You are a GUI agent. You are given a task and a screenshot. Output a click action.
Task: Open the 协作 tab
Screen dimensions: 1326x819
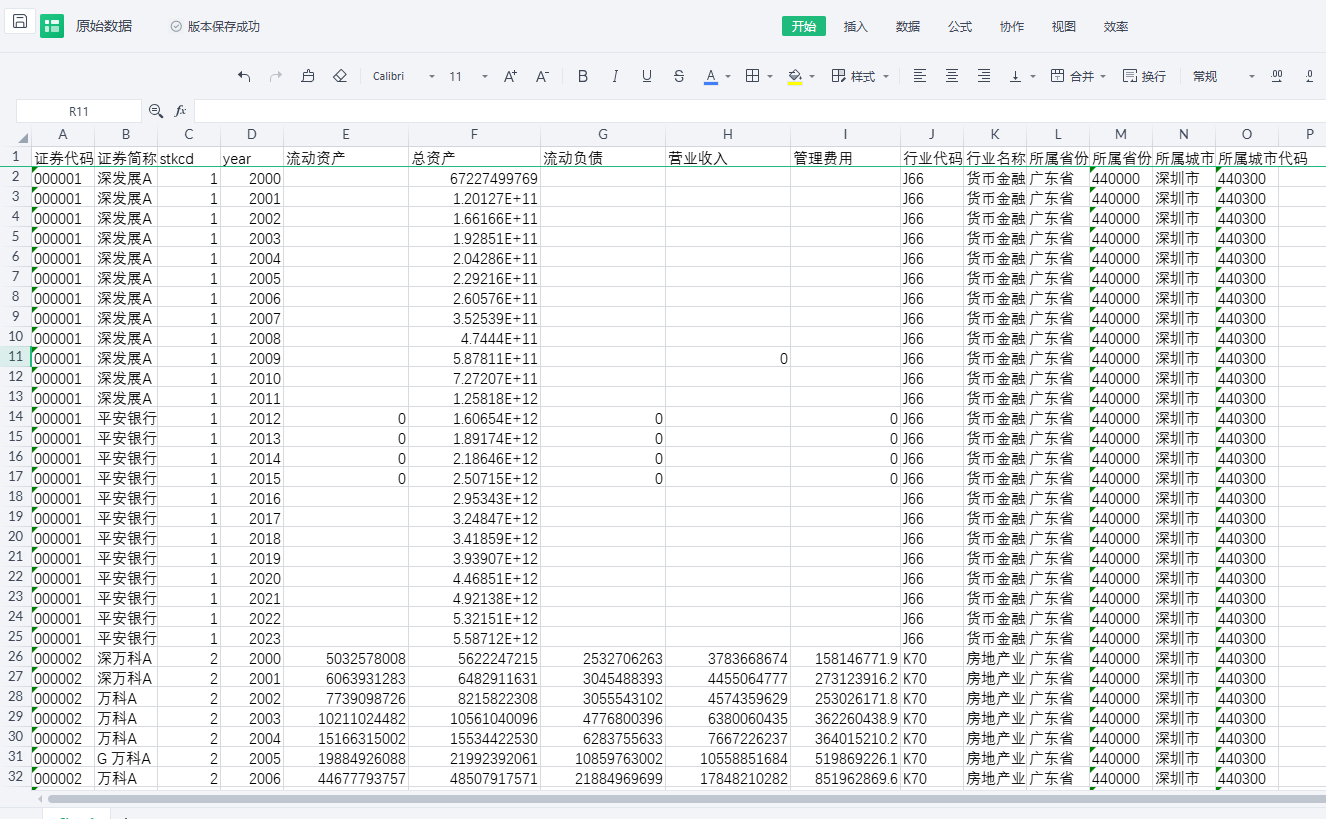click(1012, 26)
